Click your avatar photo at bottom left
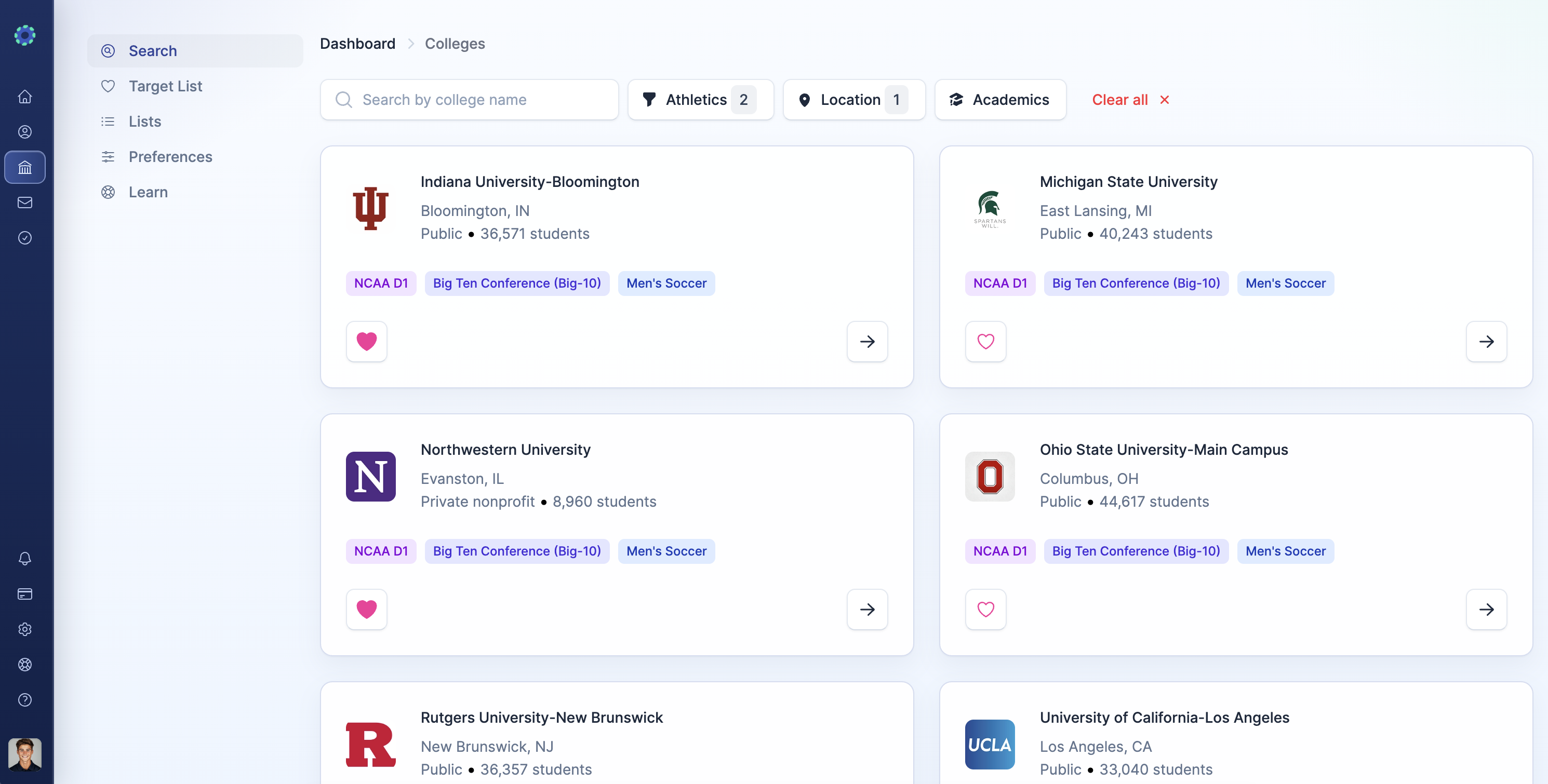Image resolution: width=1548 pixels, height=784 pixels. click(x=24, y=755)
